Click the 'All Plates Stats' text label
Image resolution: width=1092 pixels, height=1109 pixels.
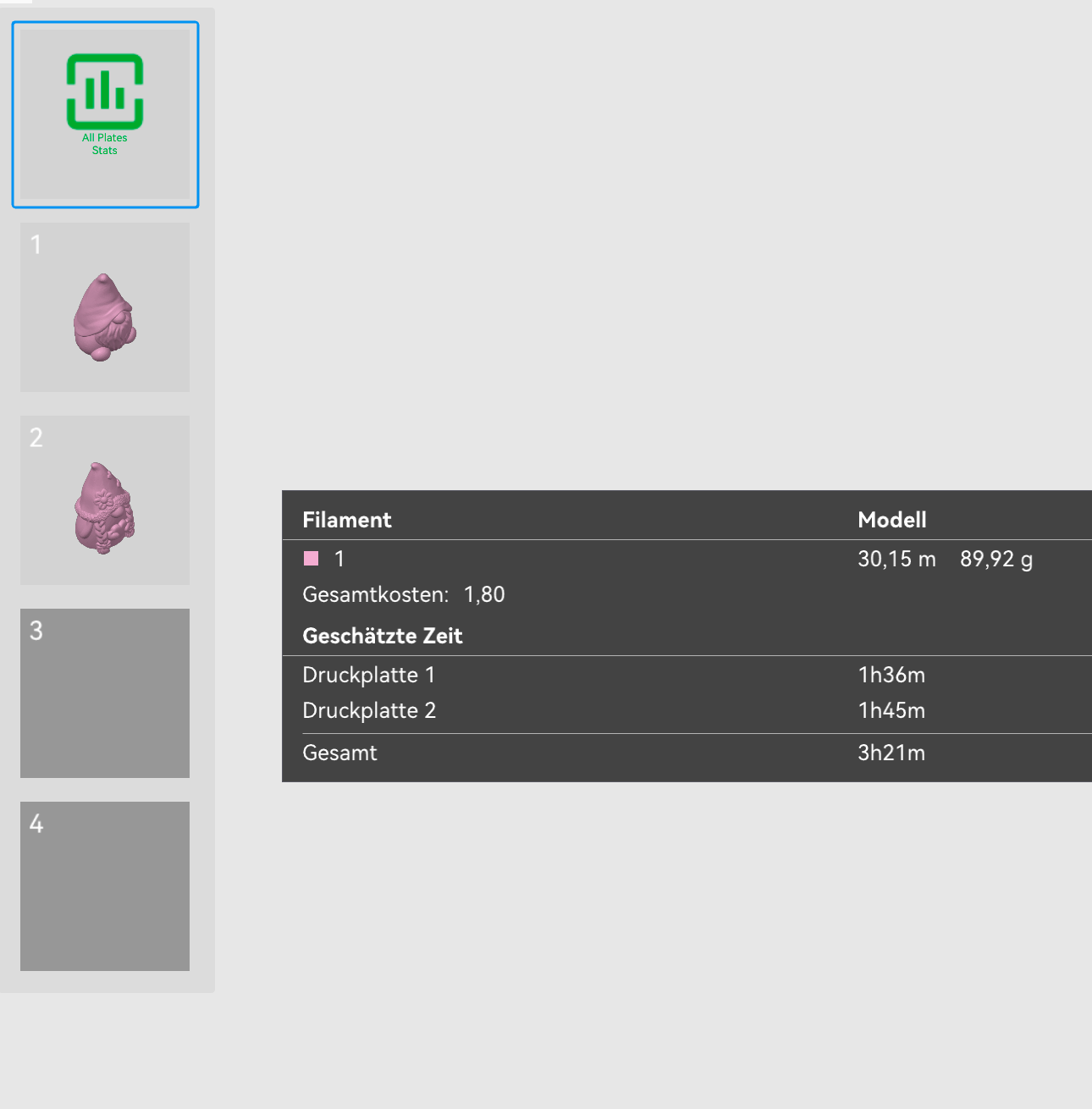pos(105,144)
